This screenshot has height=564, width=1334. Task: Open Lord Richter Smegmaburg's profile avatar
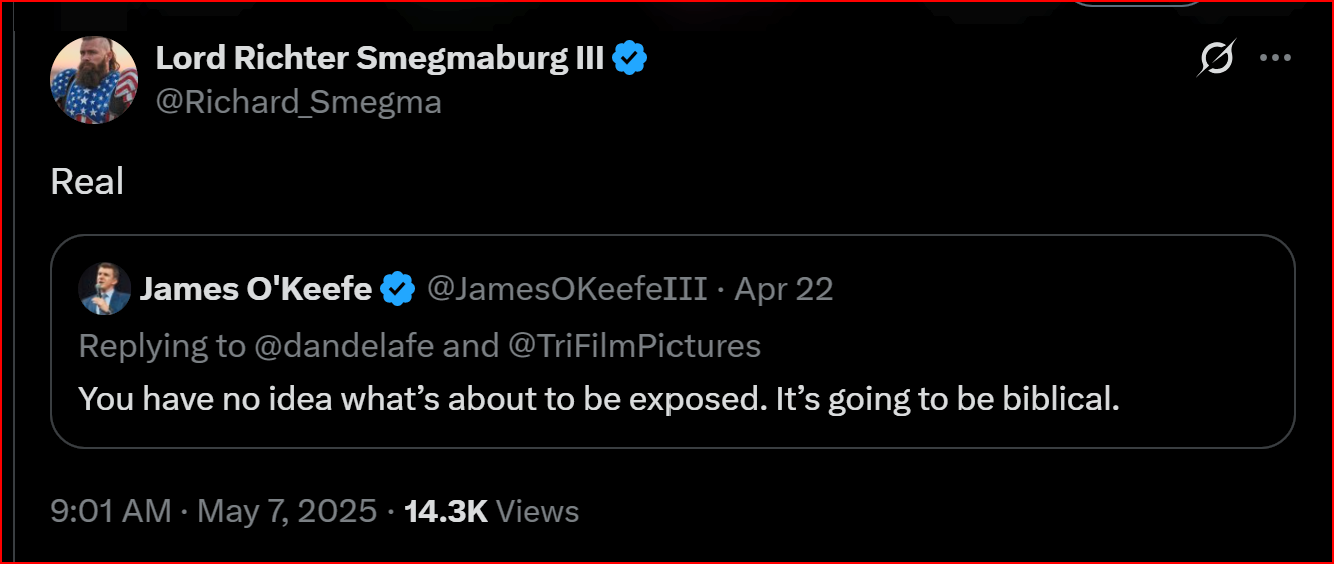[94, 80]
